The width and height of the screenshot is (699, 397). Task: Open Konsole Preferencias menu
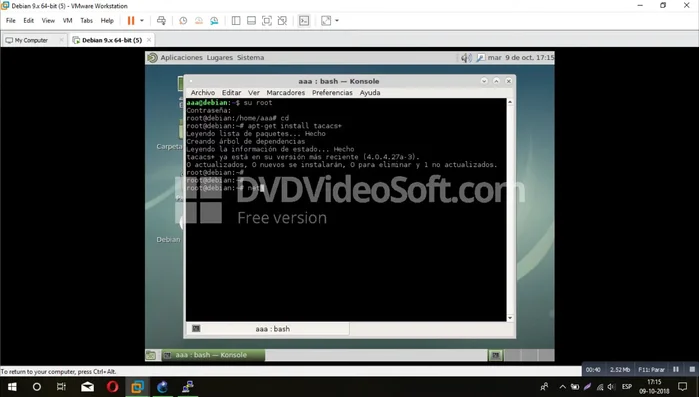[332, 93]
